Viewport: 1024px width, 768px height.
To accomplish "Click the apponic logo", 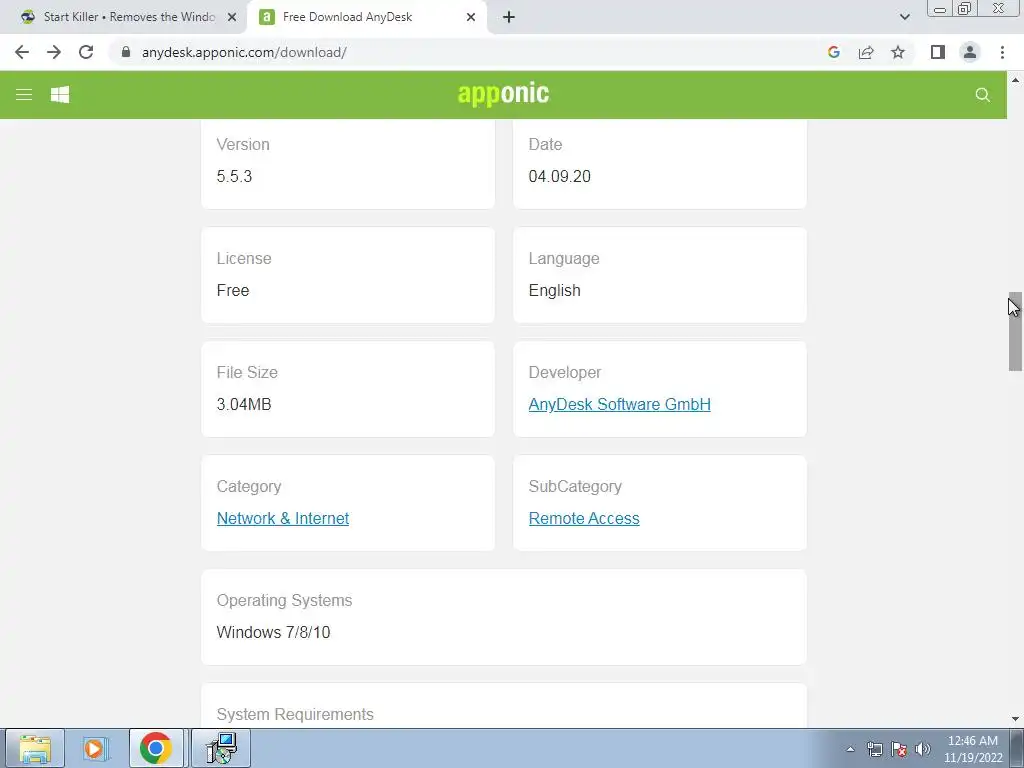I will (x=504, y=94).
